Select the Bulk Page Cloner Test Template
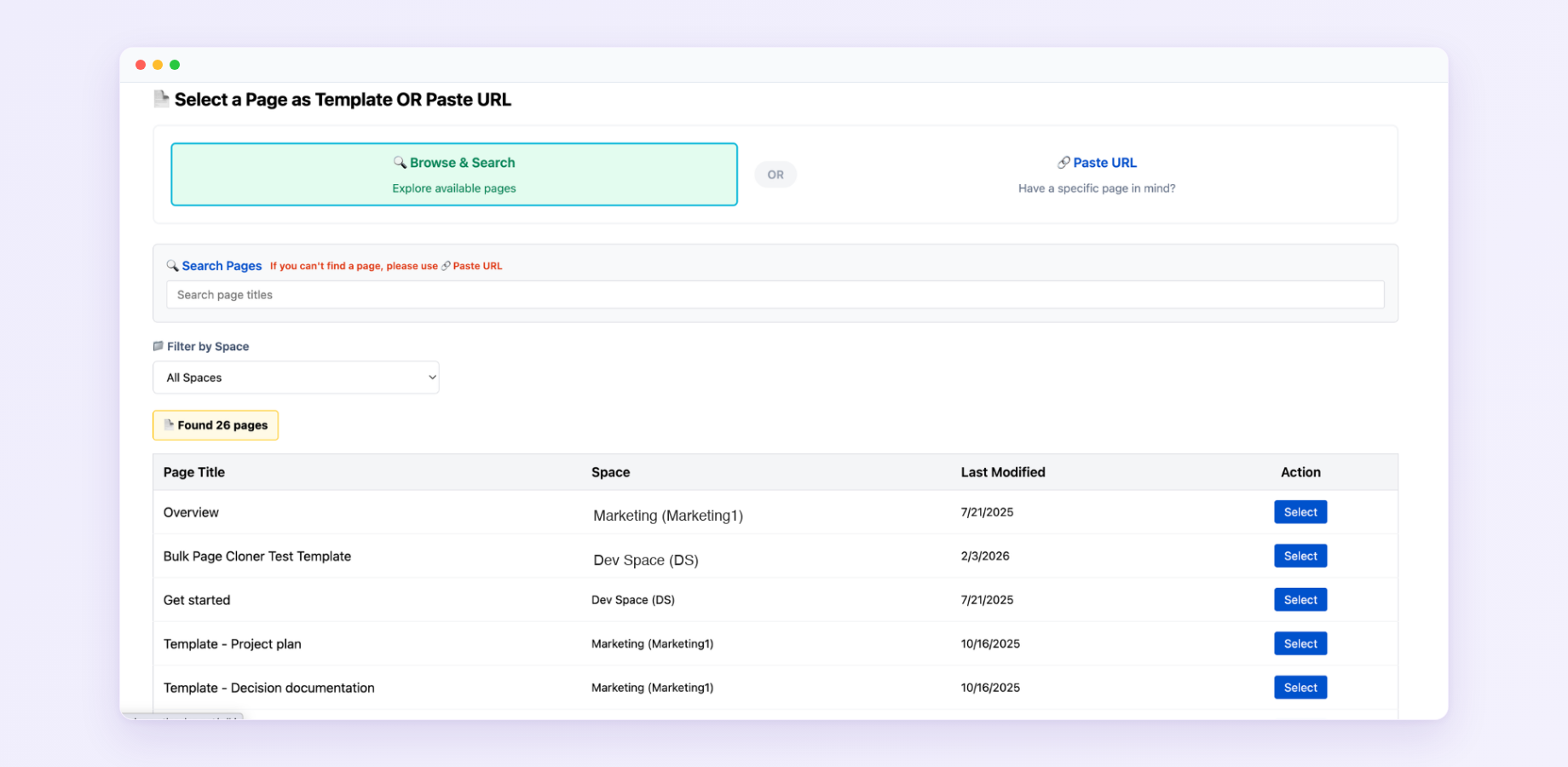The height and width of the screenshot is (767, 1568). point(1300,556)
